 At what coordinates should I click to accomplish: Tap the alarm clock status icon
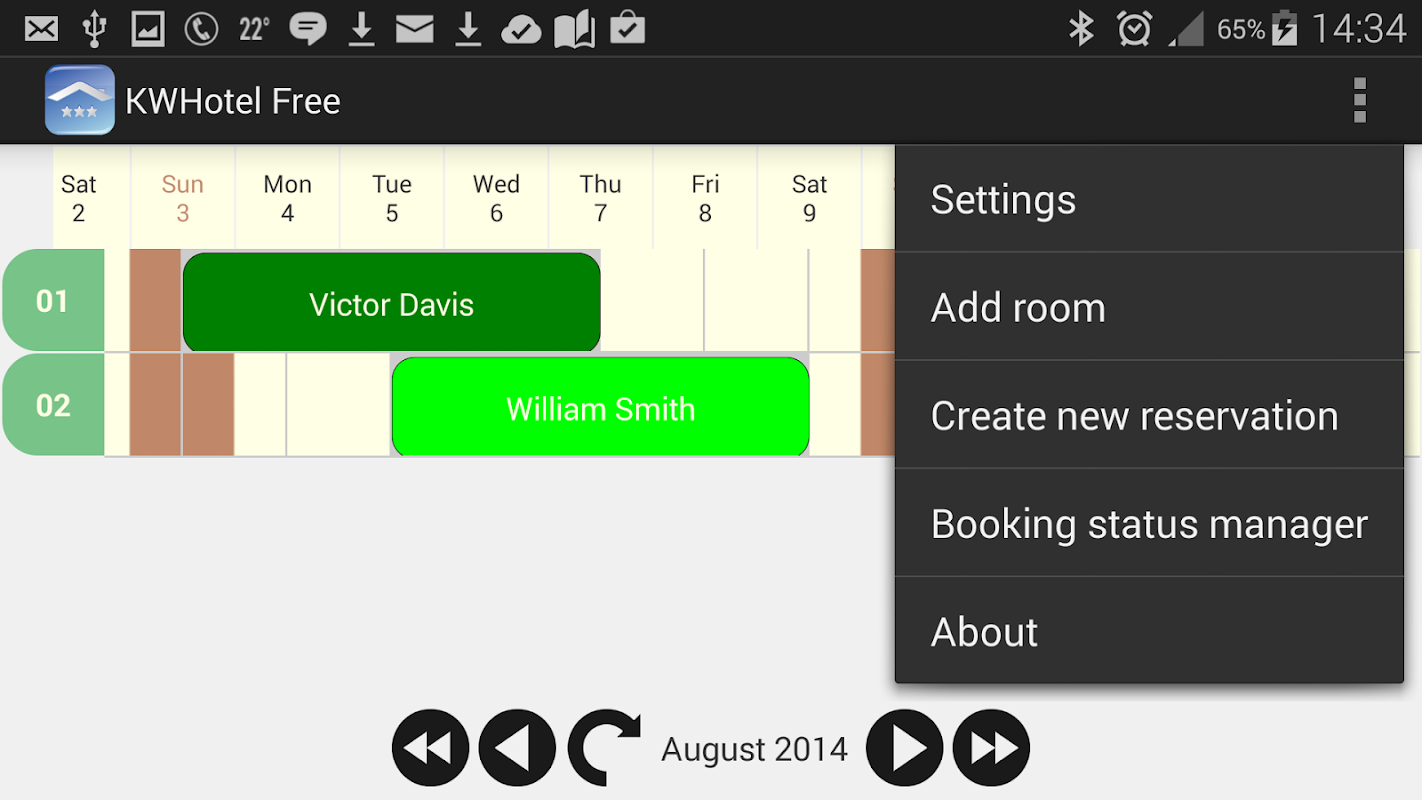[x=1134, y=29]
